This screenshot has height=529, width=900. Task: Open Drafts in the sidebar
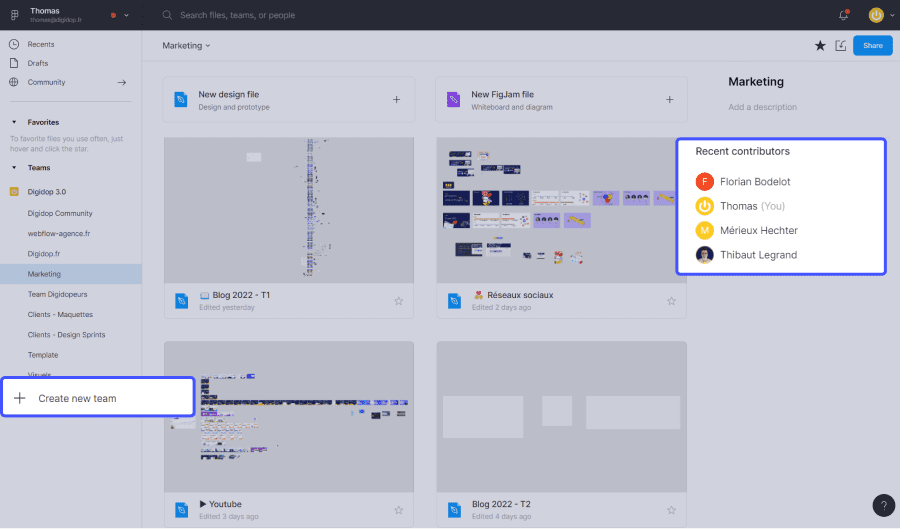pos(38,63)
